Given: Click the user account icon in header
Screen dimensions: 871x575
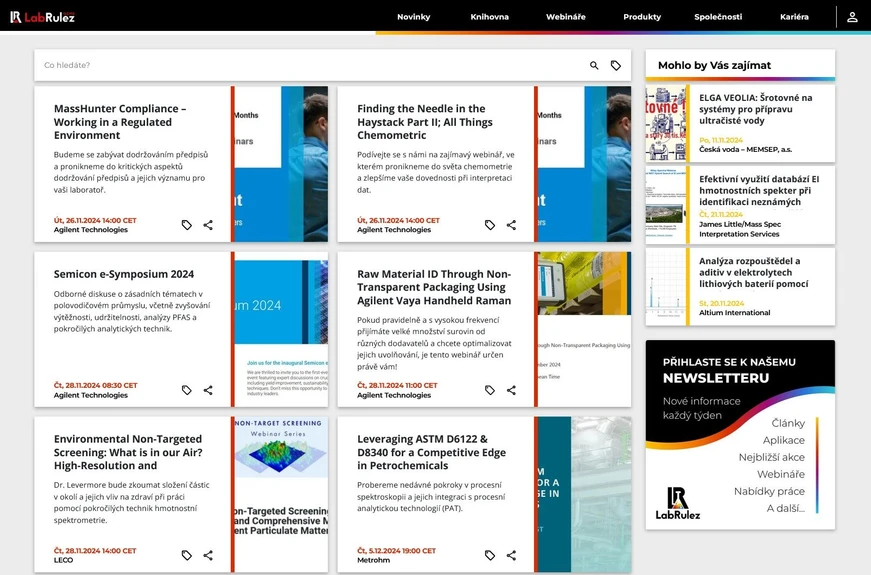Looking at the screenshot, I should pyautogui.click(x=852, y=17).
